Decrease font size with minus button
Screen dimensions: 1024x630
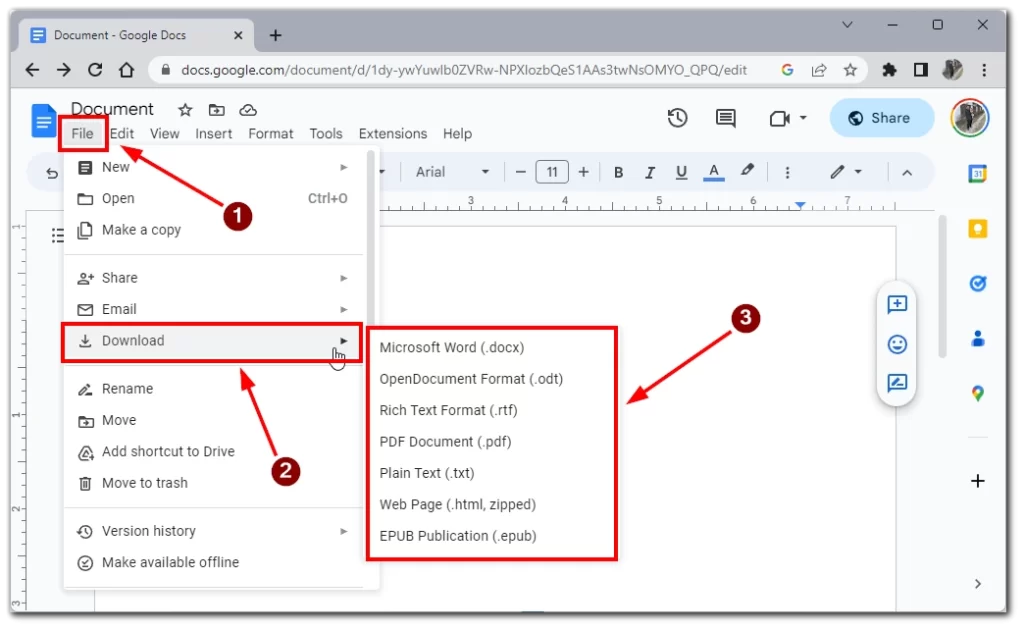click(520, 172)
